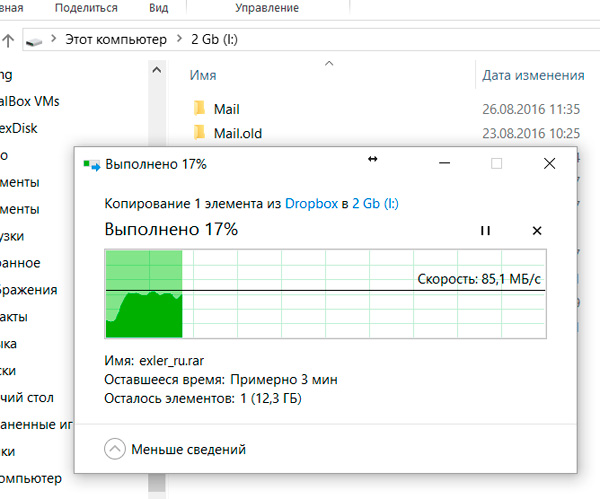Collapse details via Меньше сведений
This screenshot has height=499, width=600.
(176, 449)
